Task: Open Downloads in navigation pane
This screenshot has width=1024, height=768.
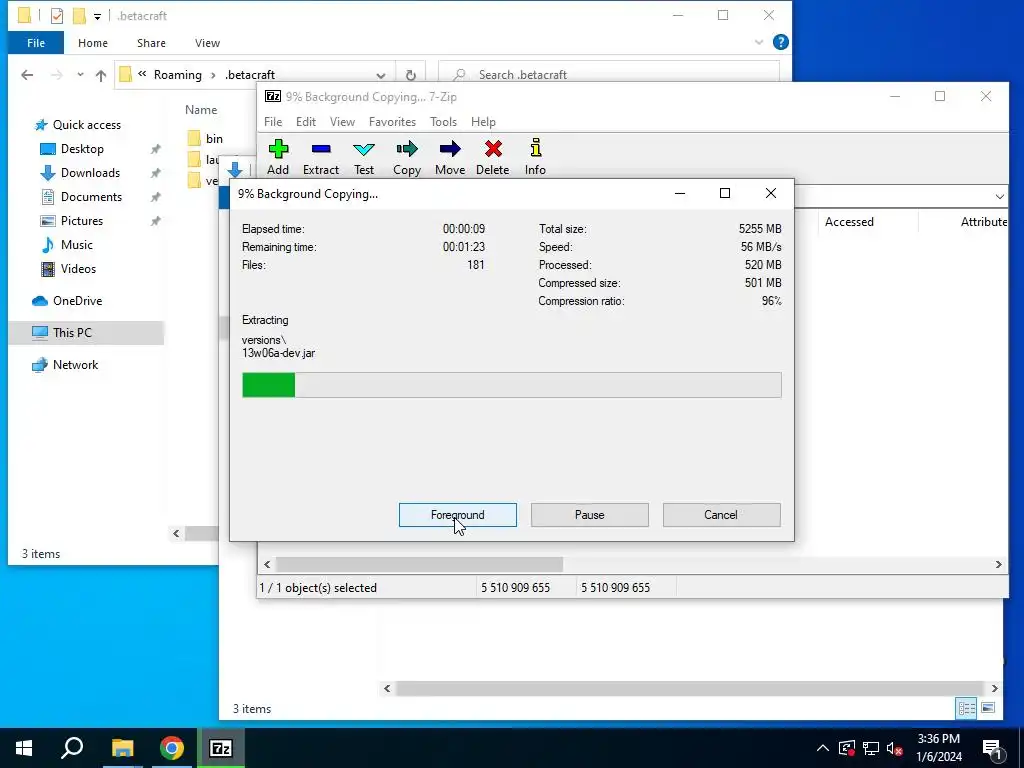Action: (90, 173)
